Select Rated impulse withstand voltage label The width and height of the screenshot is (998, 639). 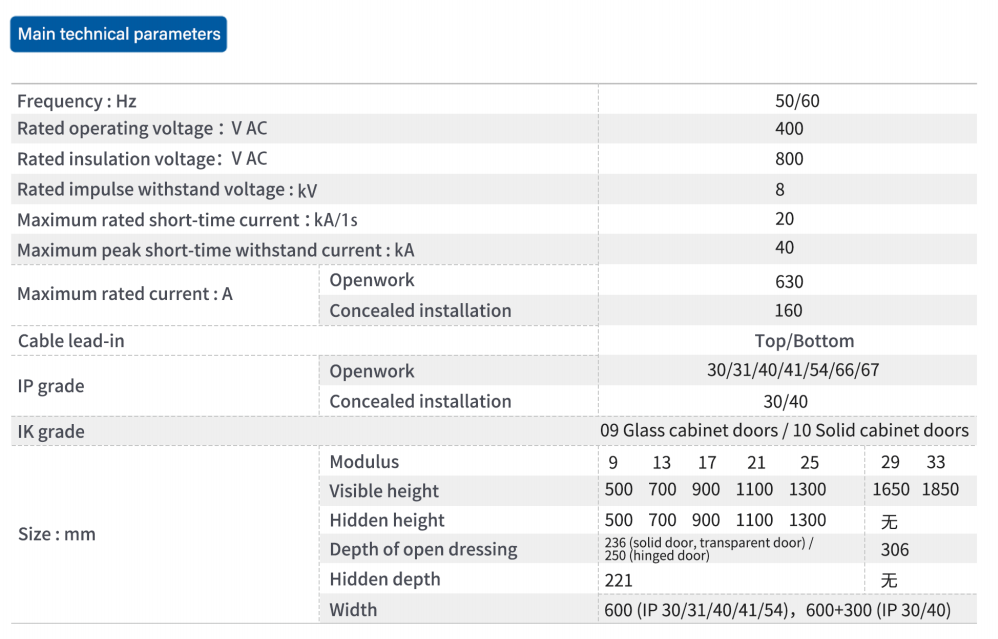pyautogui.click(x=167, y=190)
